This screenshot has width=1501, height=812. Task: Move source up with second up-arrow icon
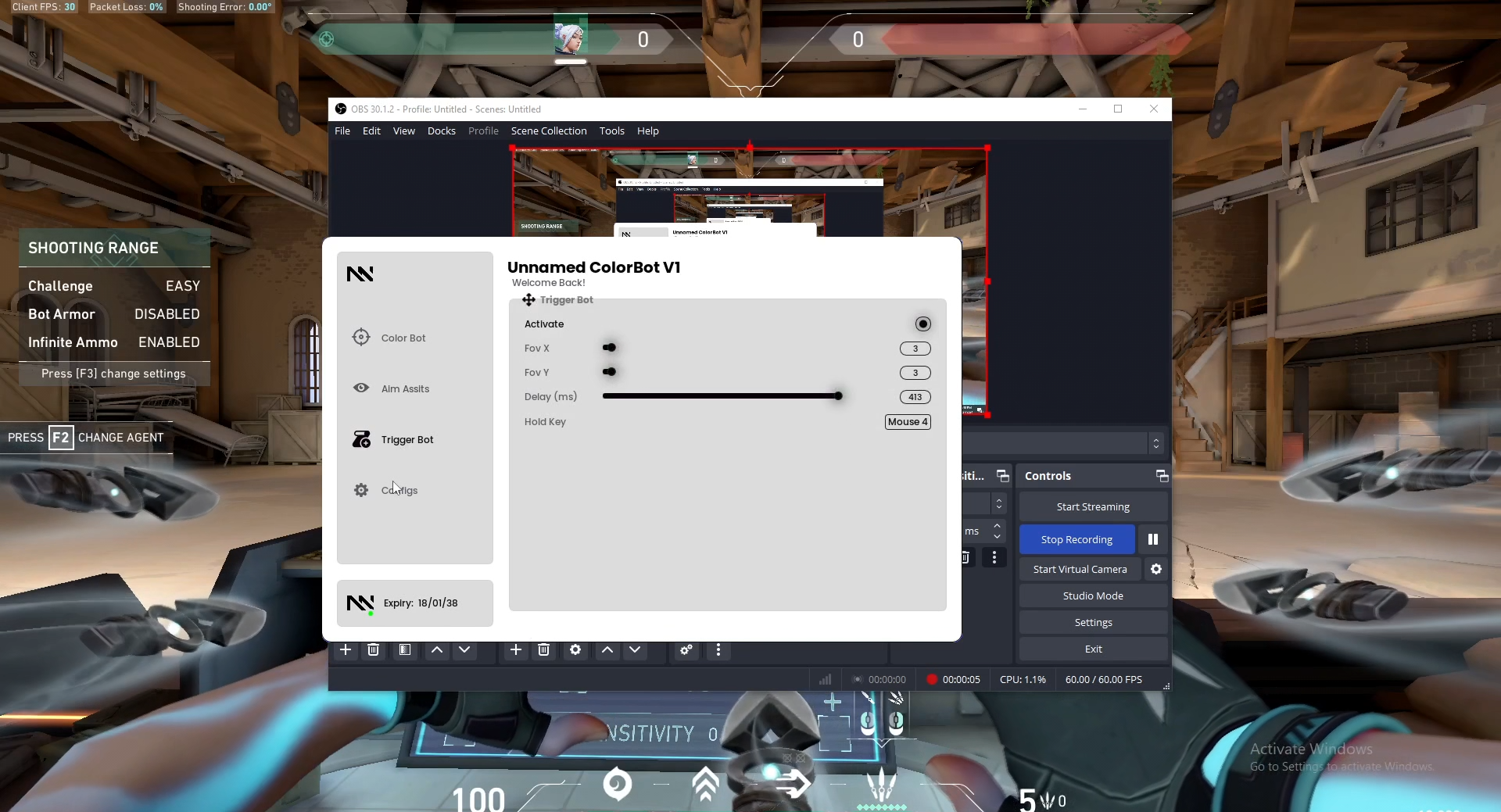[607, 649]
